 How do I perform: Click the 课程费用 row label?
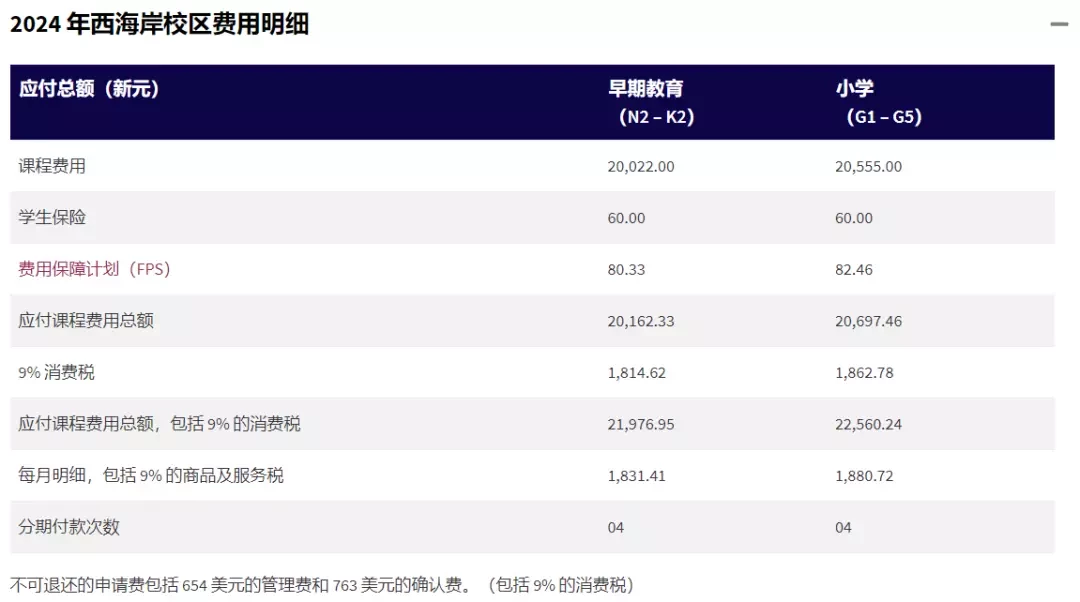(x=52, y=166)
